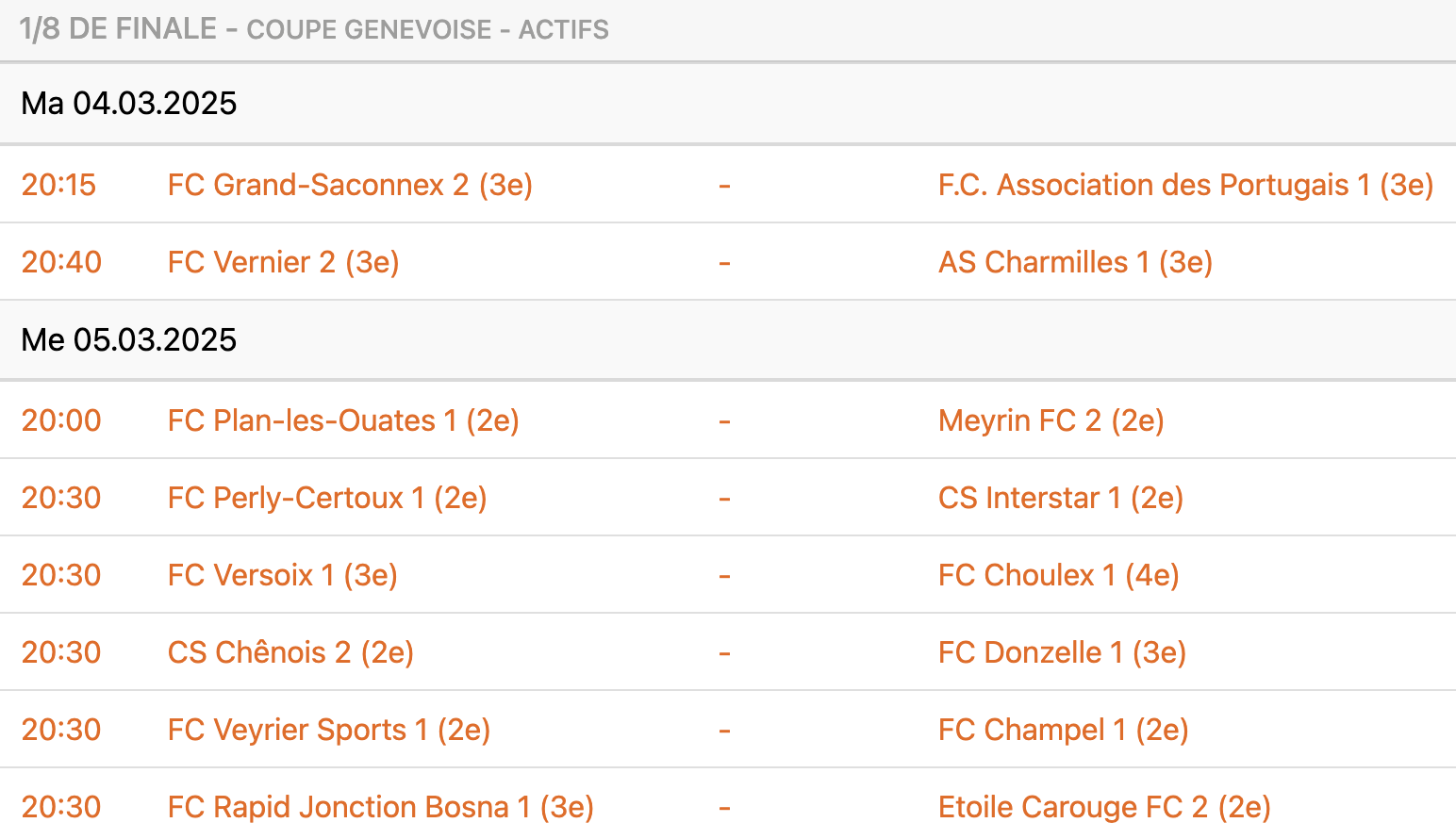Viewport: 1456px width, 839px height.
Task: Open the 20:00 match details
Action: click(61, 420)
